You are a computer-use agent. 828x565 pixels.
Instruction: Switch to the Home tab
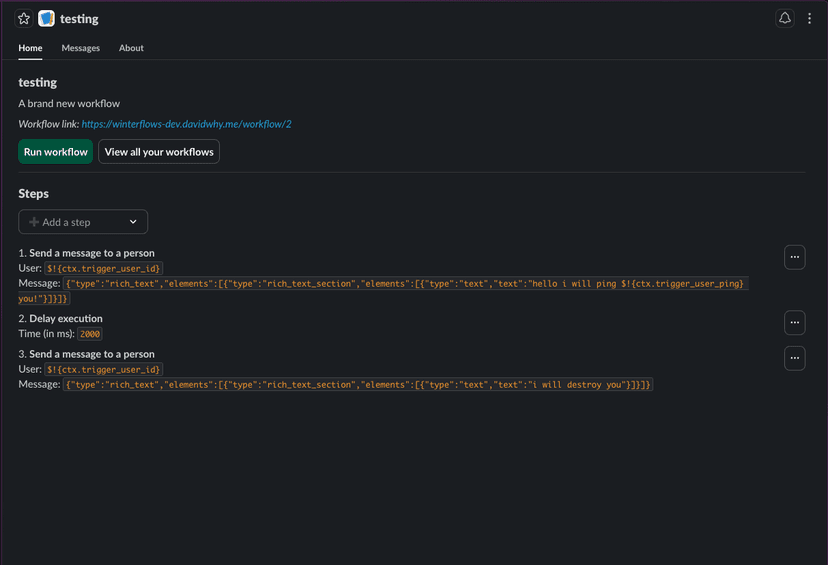30,48
